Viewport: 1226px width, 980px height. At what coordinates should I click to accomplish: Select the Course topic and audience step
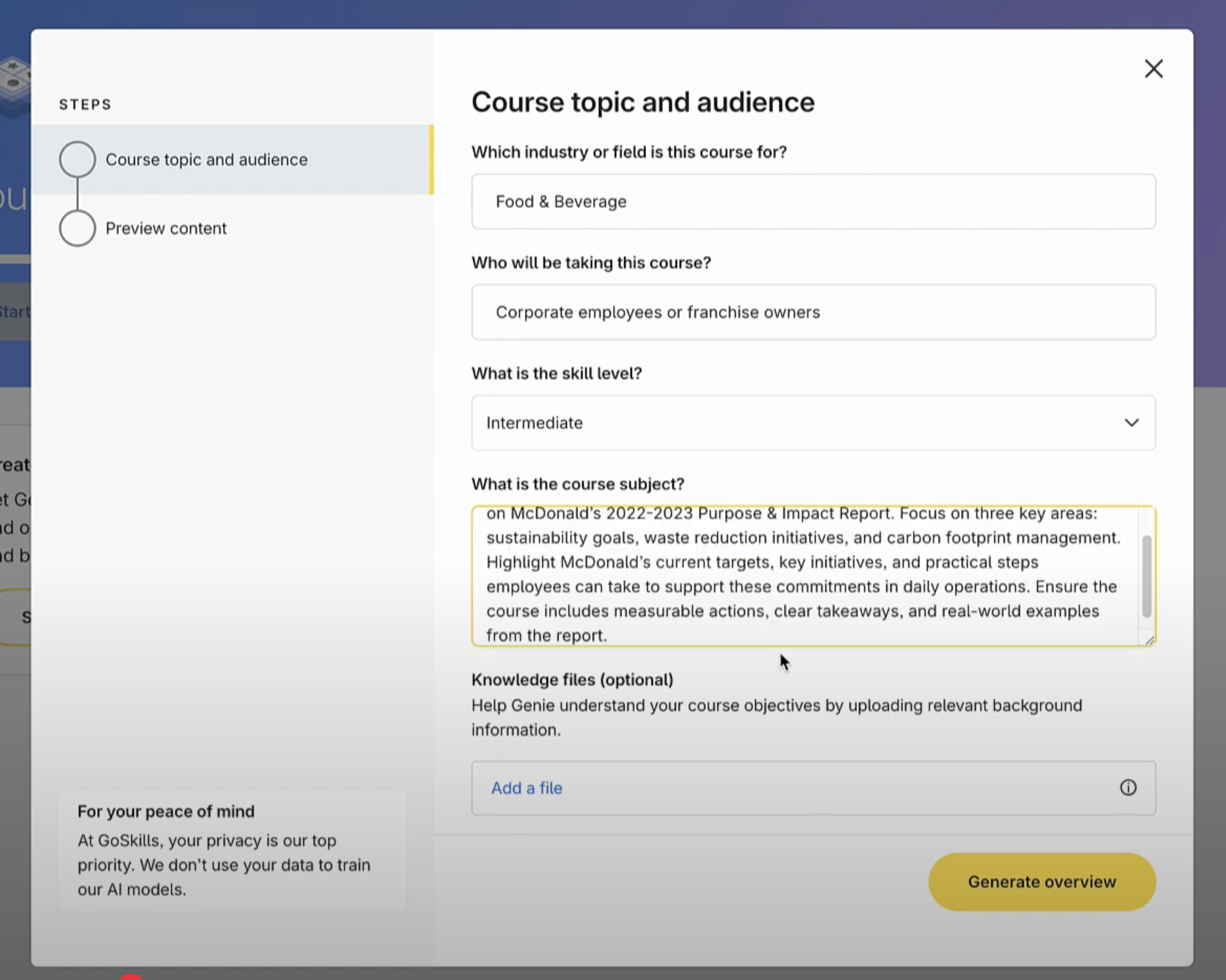tap(232, 159)
